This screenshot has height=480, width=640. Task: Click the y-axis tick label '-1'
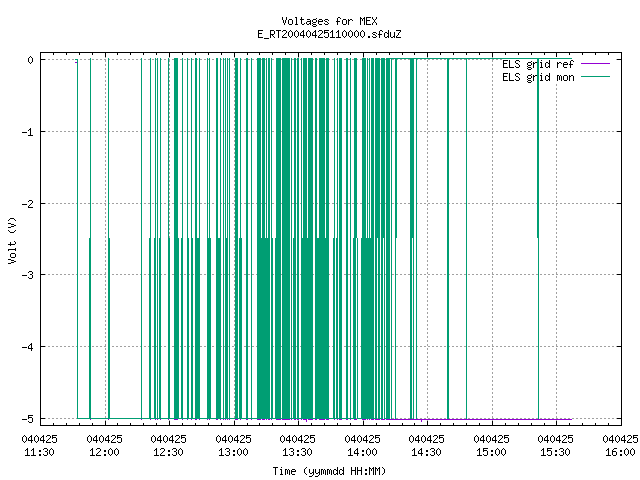pos(28,132)
